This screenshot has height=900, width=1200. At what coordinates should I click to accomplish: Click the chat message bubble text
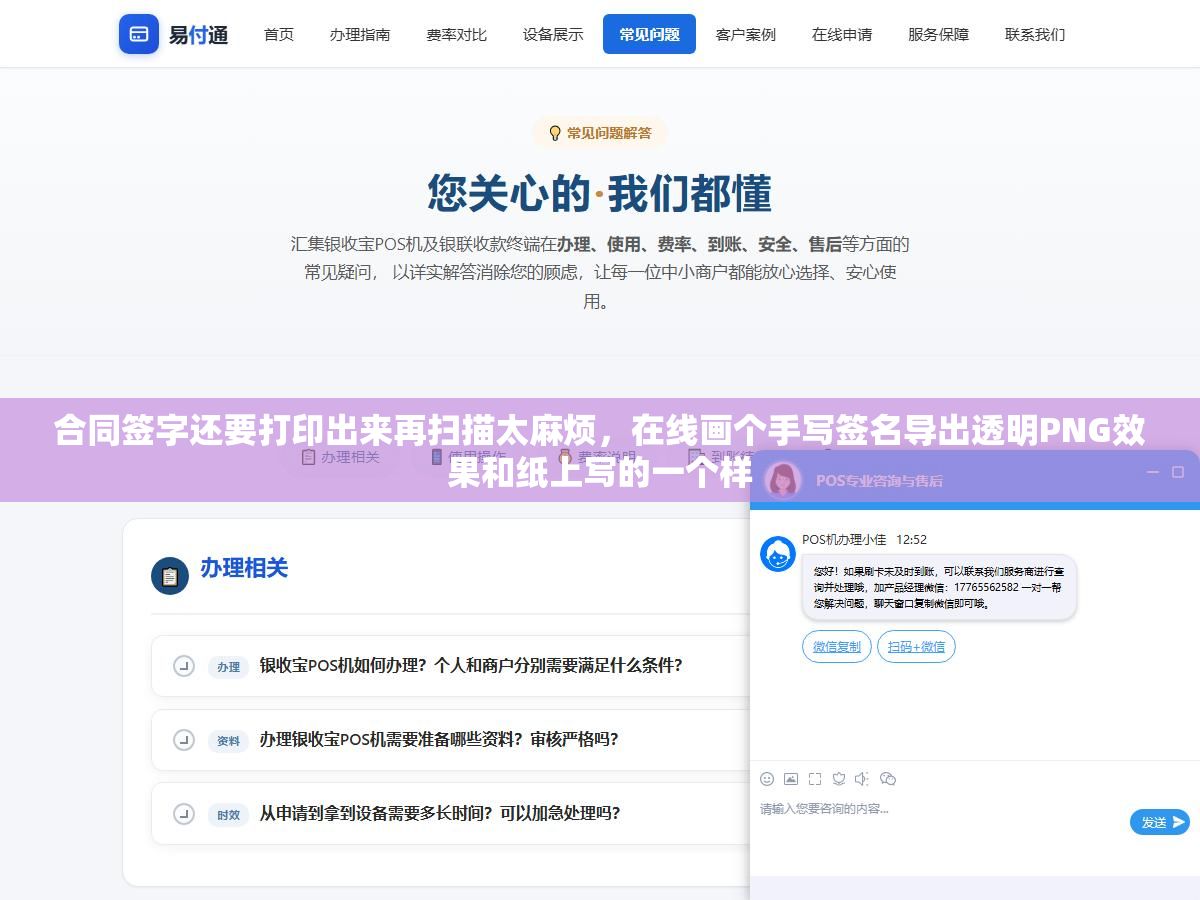pos(939,588)
